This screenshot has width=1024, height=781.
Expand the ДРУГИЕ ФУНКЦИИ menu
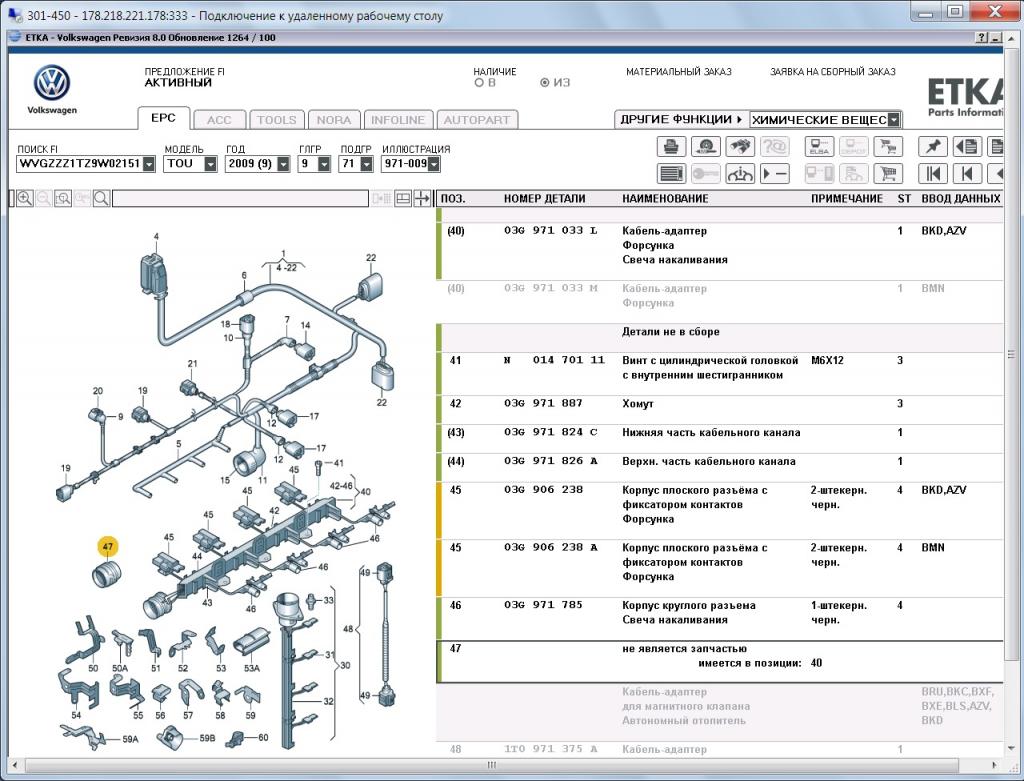click(x=682, y=120)
